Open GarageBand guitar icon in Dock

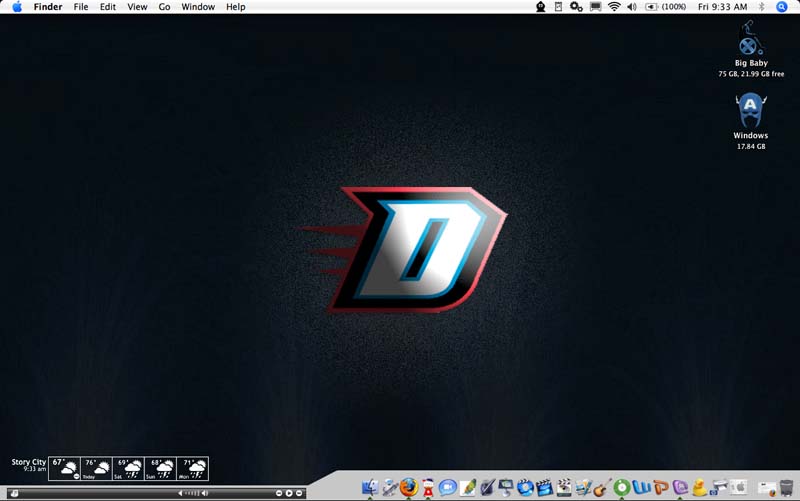click(x=602, y=487)
